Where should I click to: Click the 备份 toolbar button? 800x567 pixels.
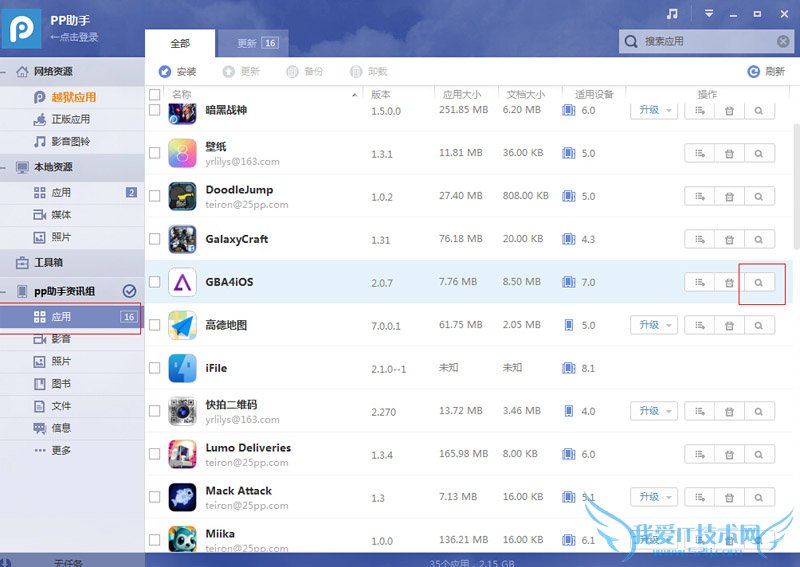click(x=305, y=71)
